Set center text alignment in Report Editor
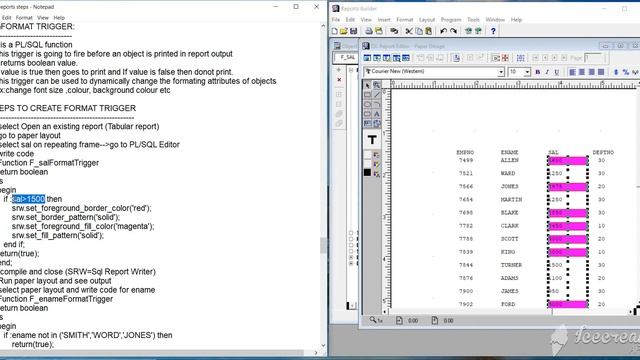 tap(582, 72)
